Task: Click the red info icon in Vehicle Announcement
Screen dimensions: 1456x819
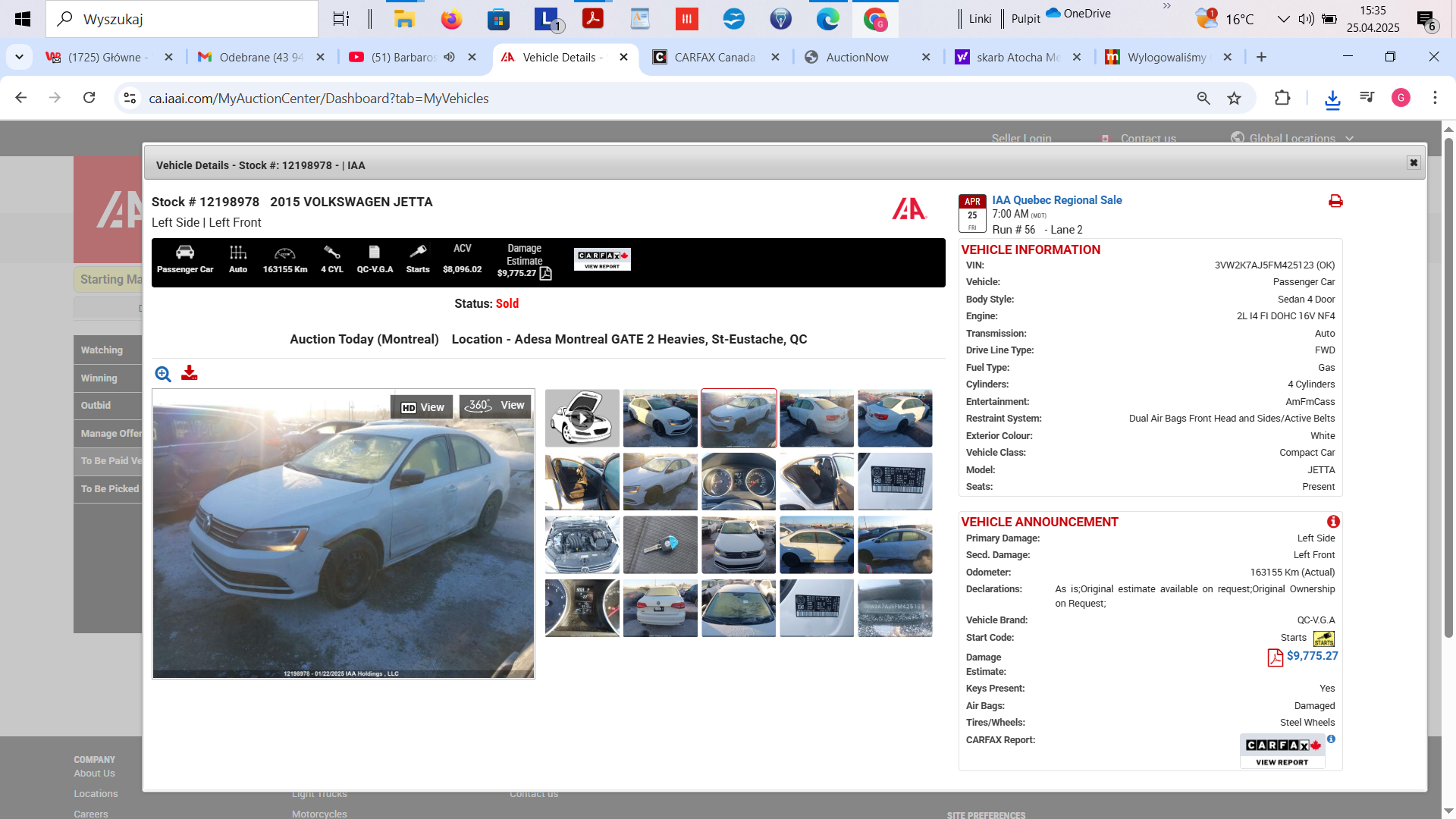Action: point(1333,522)
